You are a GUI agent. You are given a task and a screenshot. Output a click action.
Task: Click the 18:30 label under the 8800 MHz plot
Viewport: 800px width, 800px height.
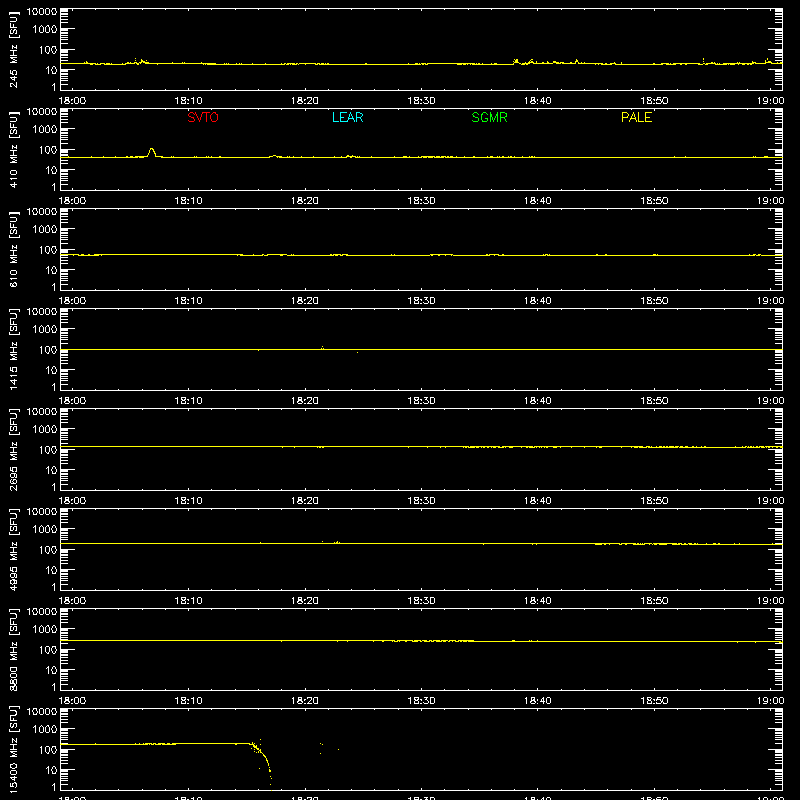[421, 701]
